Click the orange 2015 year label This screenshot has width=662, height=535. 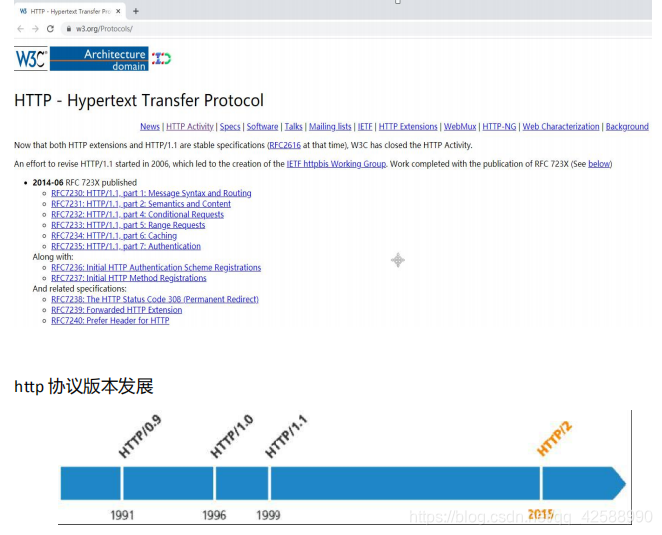(541, 514)
